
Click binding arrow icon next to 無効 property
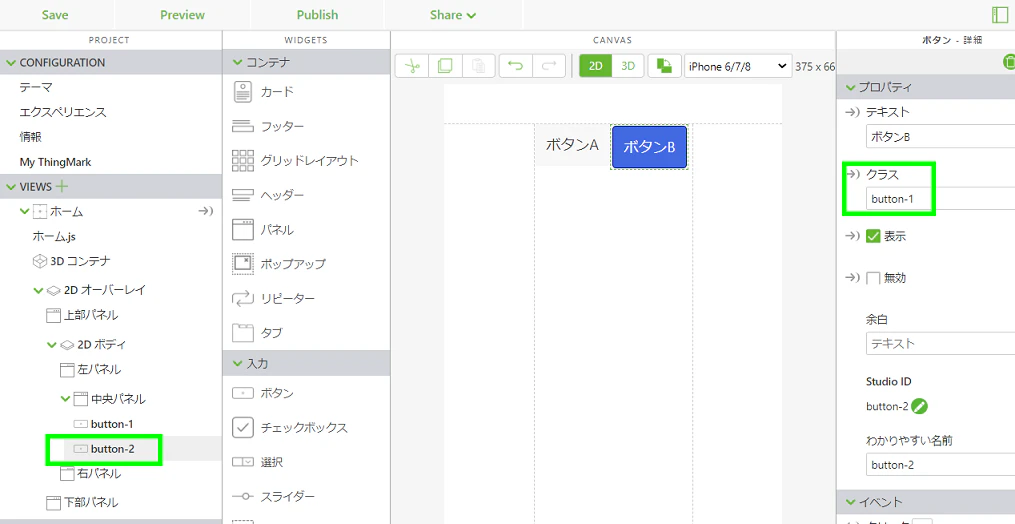coord(852,277)
